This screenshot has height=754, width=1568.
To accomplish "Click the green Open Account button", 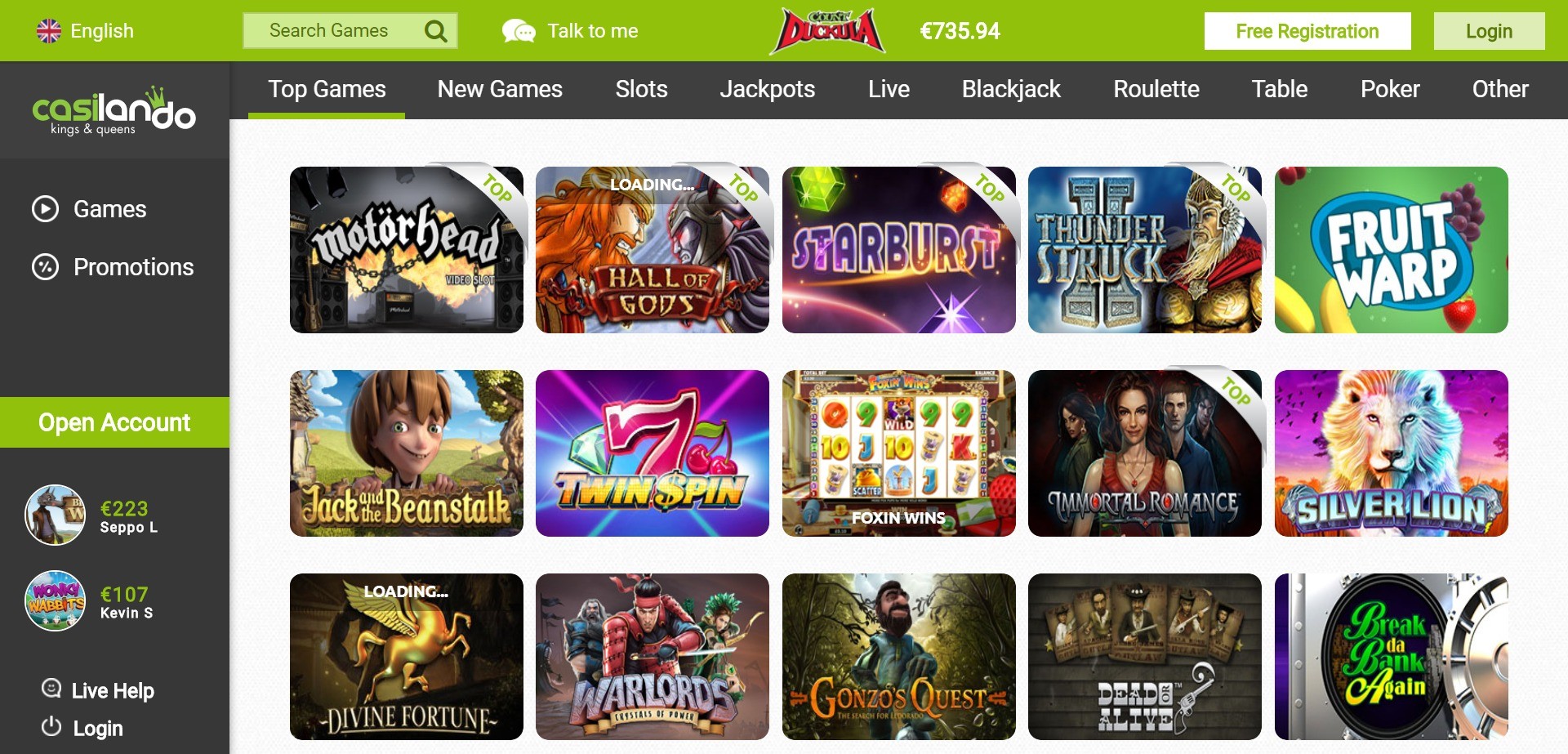I will coord(114,422).
